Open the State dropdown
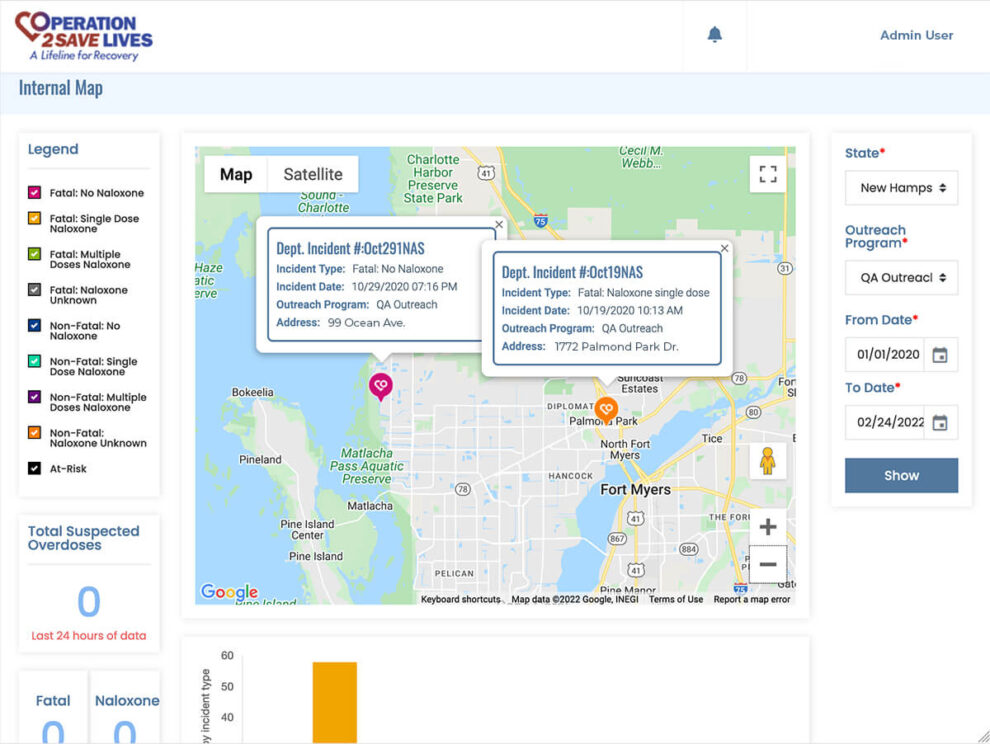The width and height of the screenshot is (990, 744). (901, 188)
